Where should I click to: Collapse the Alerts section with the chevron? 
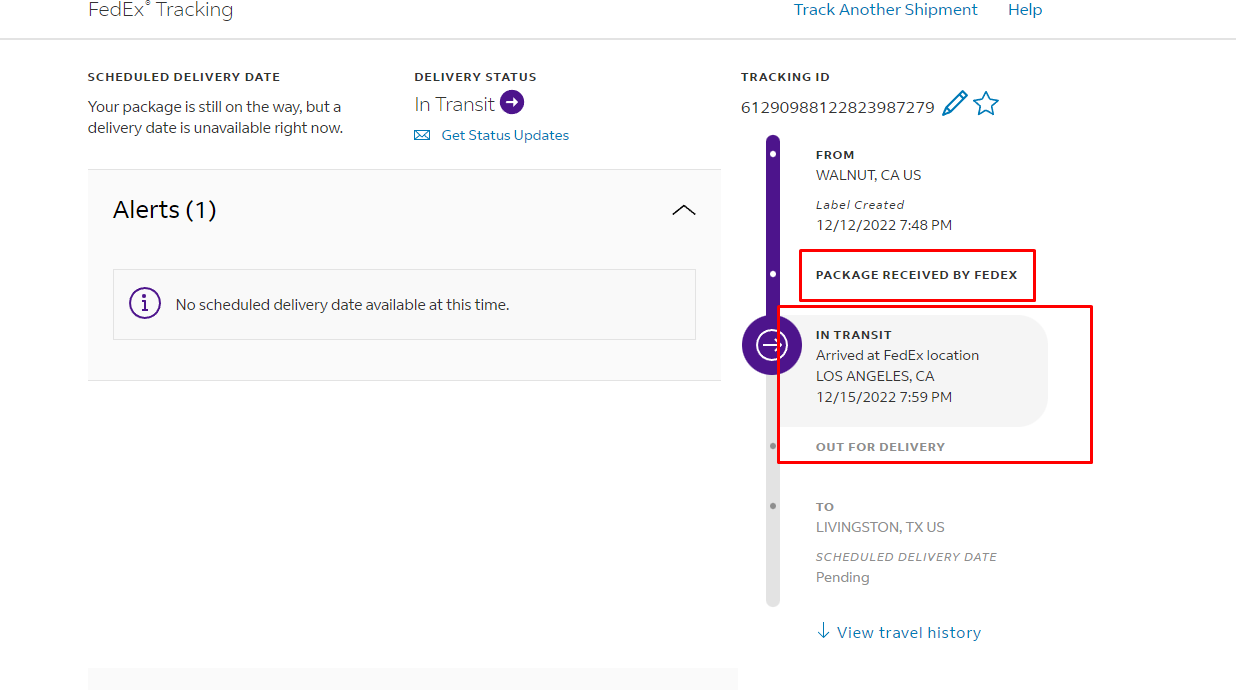pos(683,210)
